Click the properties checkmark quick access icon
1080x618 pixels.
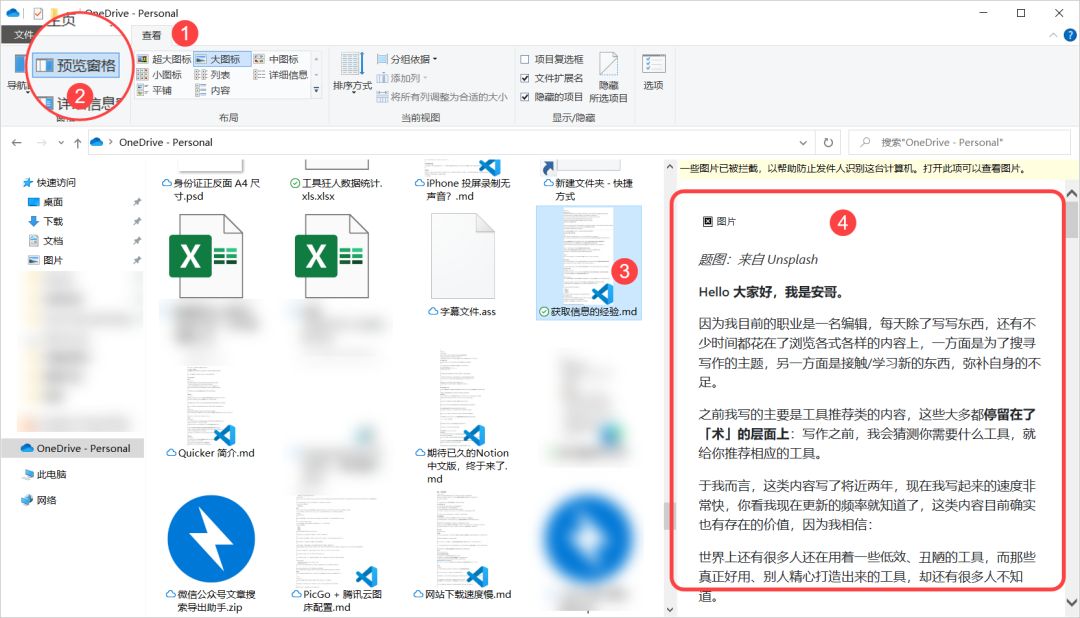pos(38,13)
